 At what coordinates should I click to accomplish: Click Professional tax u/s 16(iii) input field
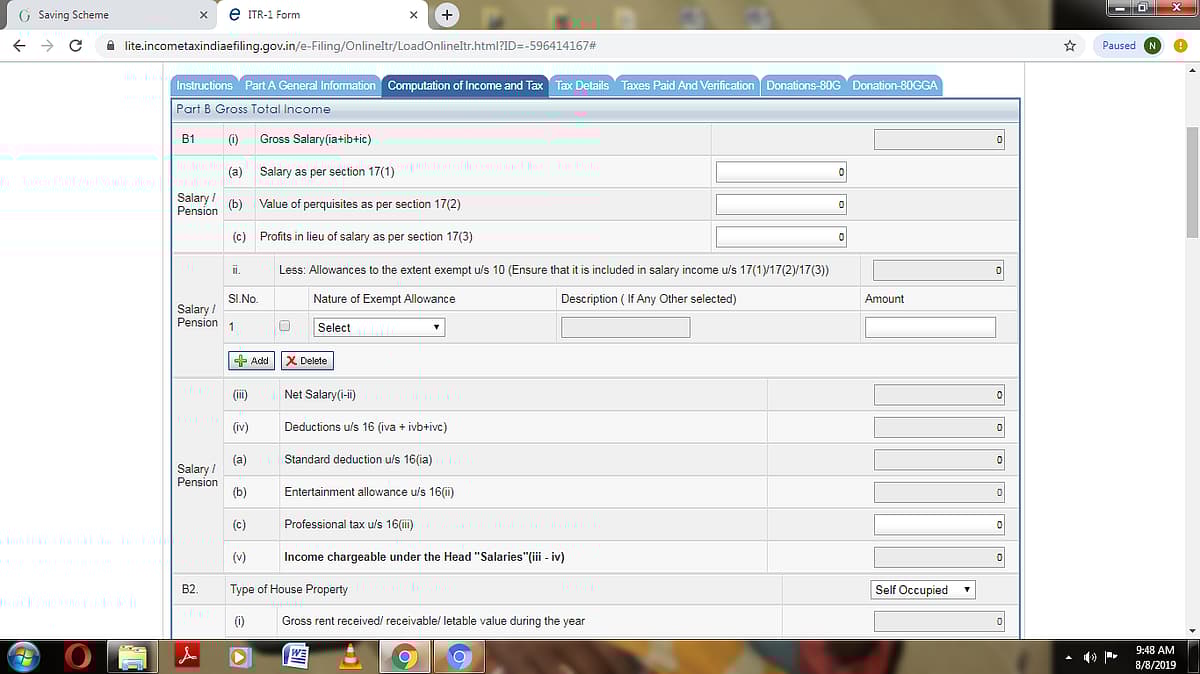tap(939, 525)
